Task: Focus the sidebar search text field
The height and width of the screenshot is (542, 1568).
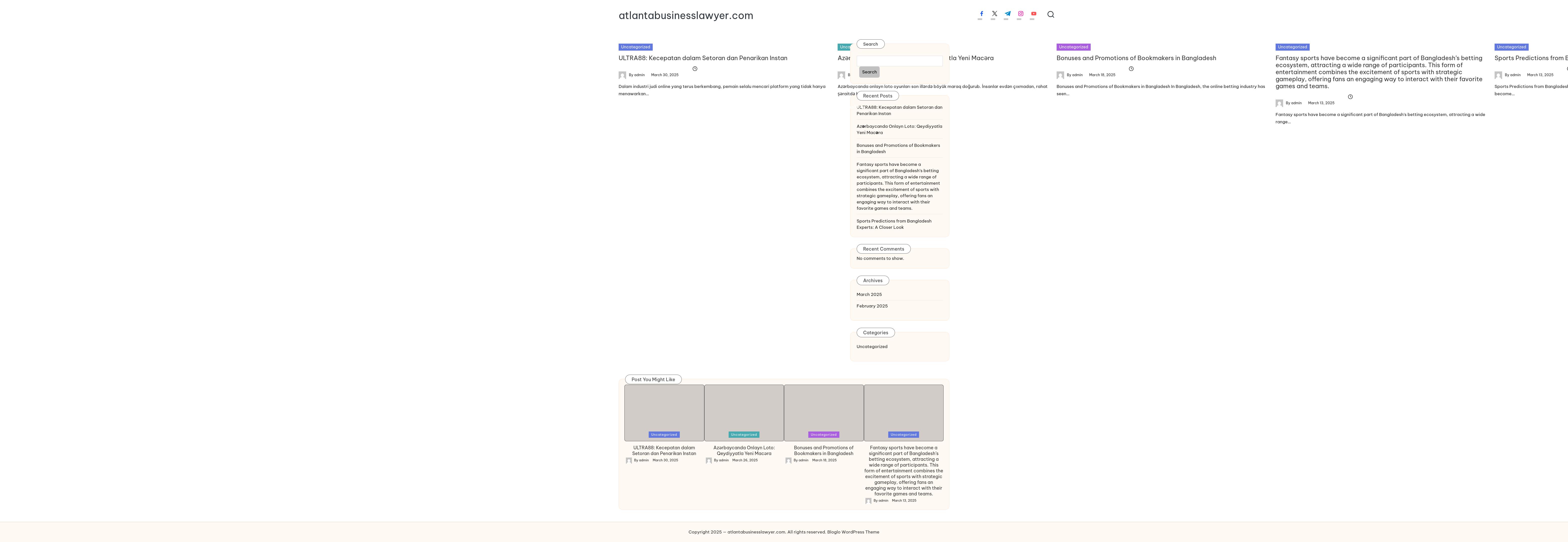Action: [x=900, y=61]
